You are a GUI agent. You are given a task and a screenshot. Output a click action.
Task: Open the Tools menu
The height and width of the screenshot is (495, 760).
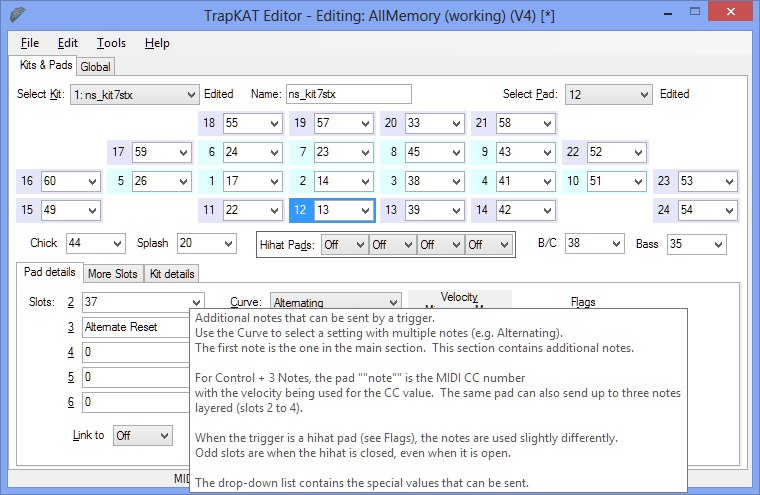pyautogui.click(x=111, y=43)
